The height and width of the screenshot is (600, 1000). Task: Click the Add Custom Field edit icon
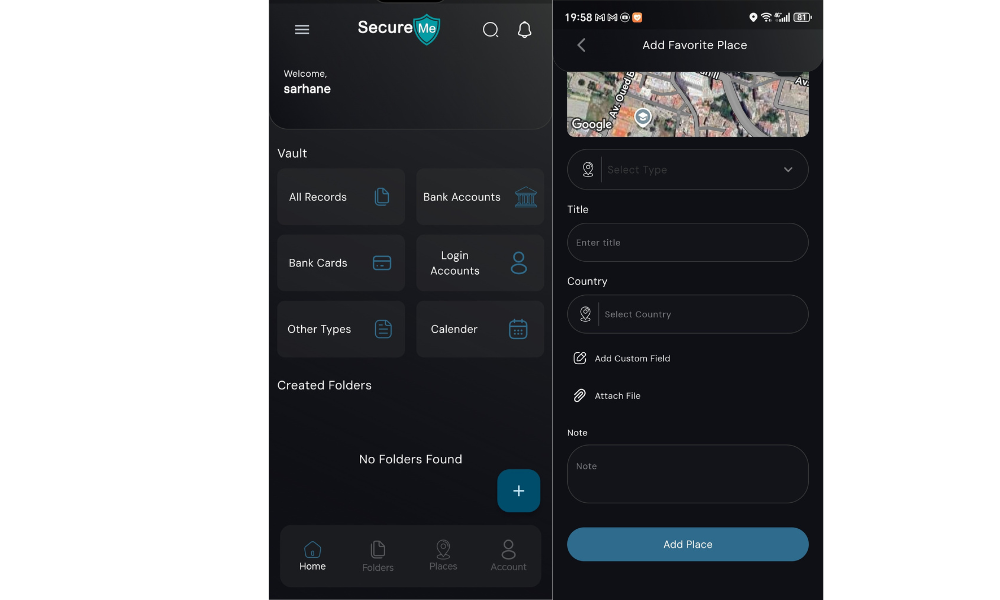point(580,358)
